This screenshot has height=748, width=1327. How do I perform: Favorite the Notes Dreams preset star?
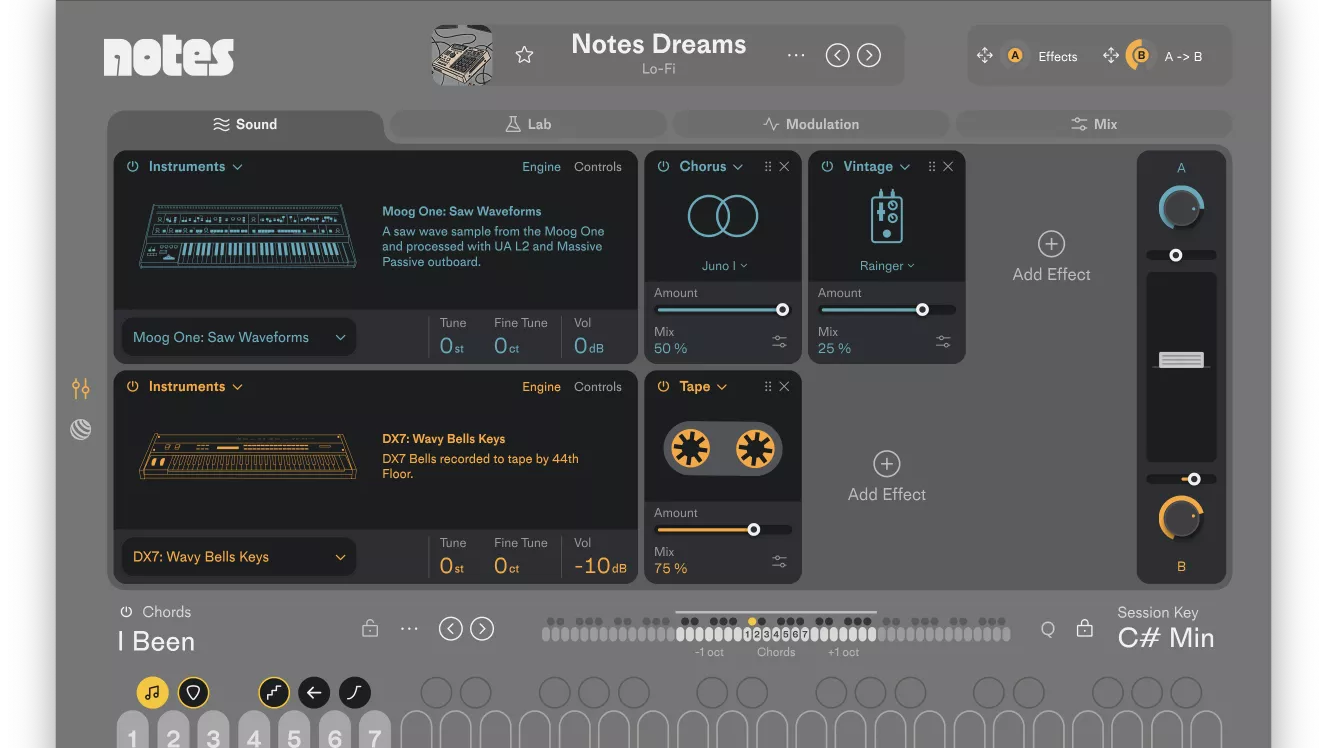tap(524, 55)
